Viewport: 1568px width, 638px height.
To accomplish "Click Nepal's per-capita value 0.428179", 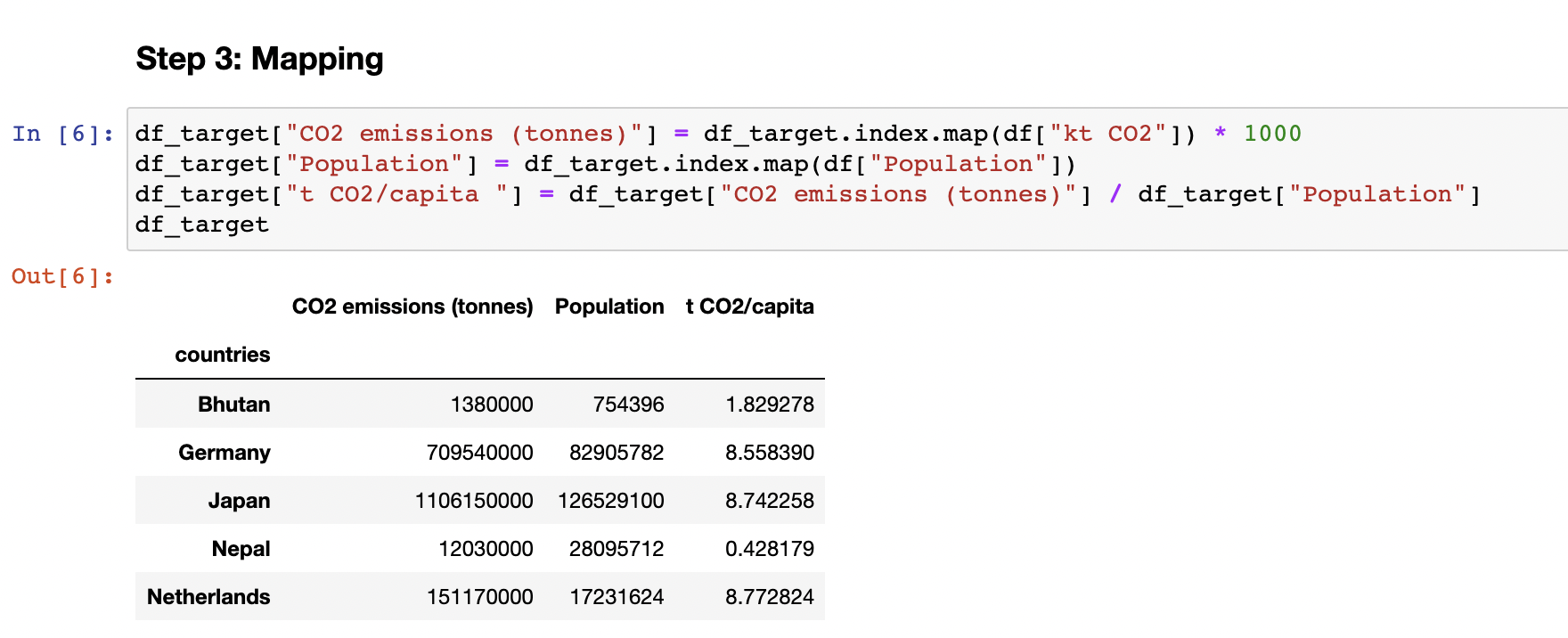I will tap(769, 549).
